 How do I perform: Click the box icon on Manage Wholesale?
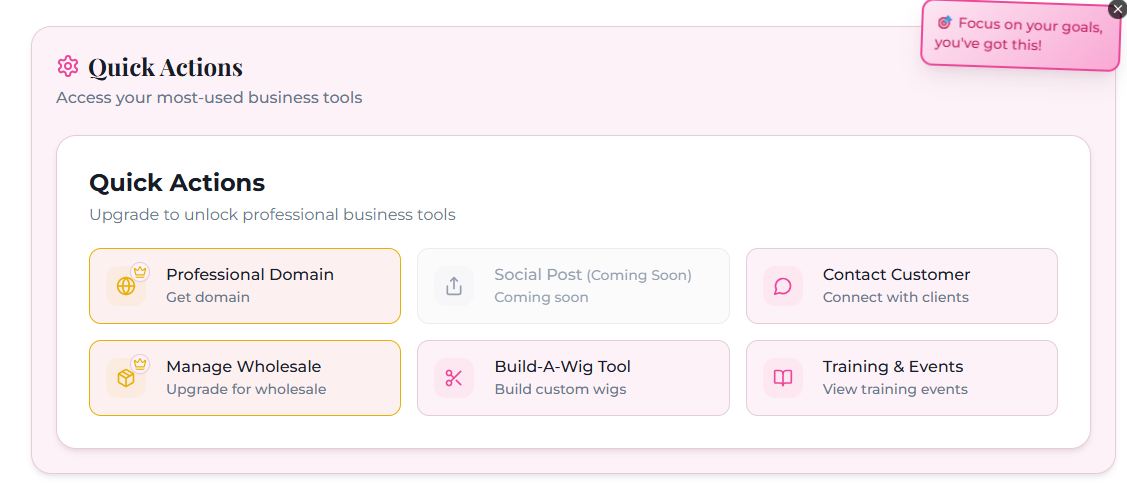point(126,379)
